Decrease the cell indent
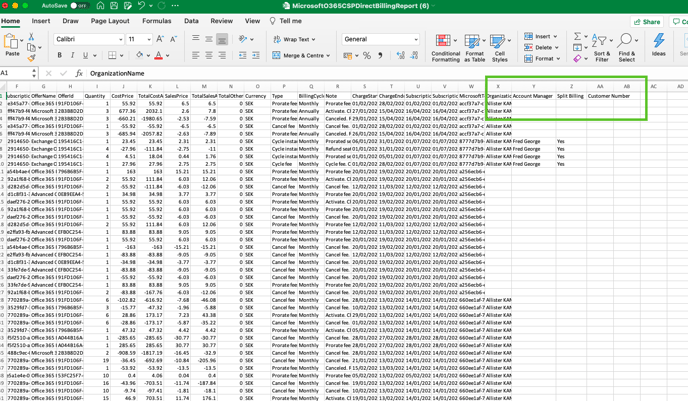Viewport: 688px width, 401px height. (242, 55)
